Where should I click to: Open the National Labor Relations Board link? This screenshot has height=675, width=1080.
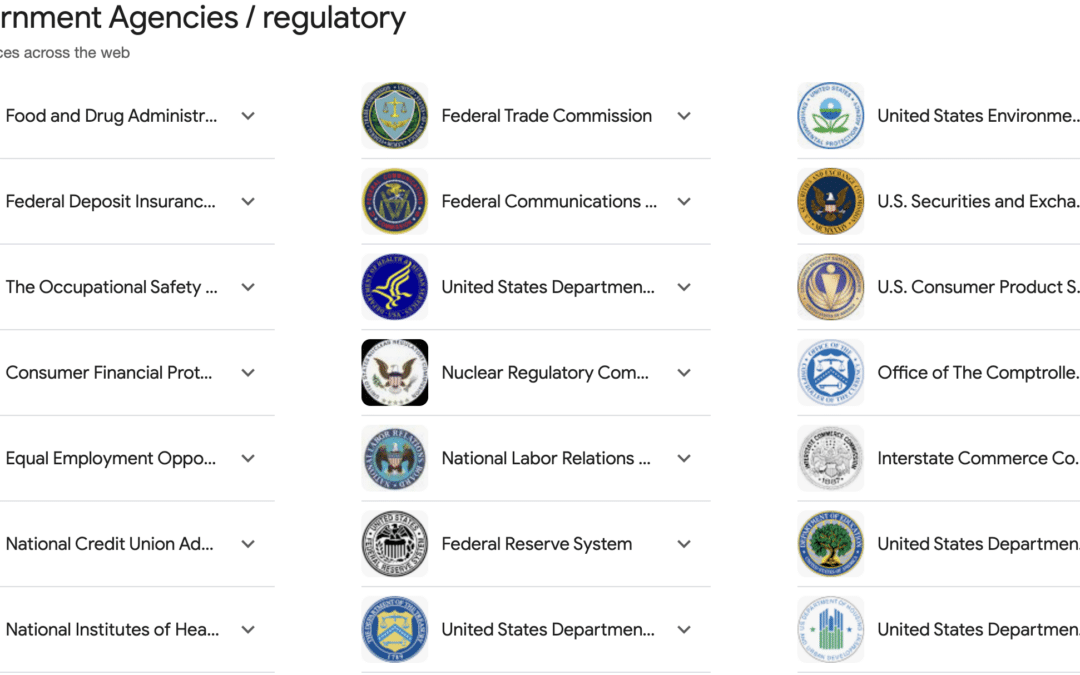(x=546, y=458)
